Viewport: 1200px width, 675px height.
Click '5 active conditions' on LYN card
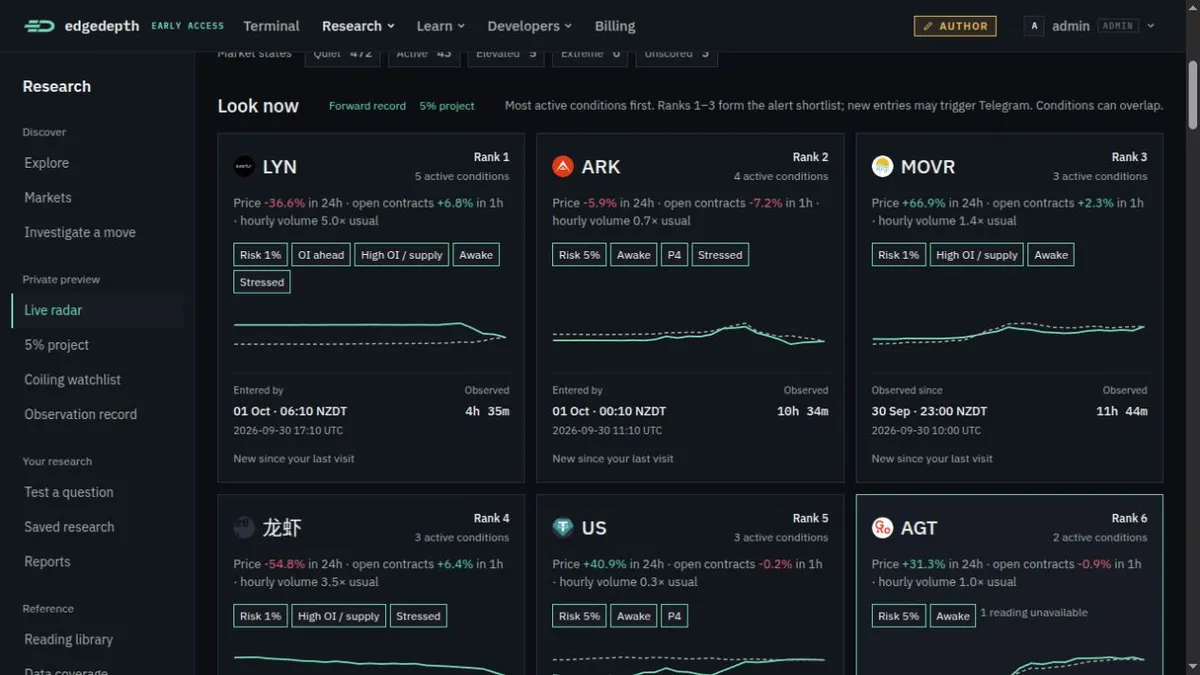click(462, 176)
